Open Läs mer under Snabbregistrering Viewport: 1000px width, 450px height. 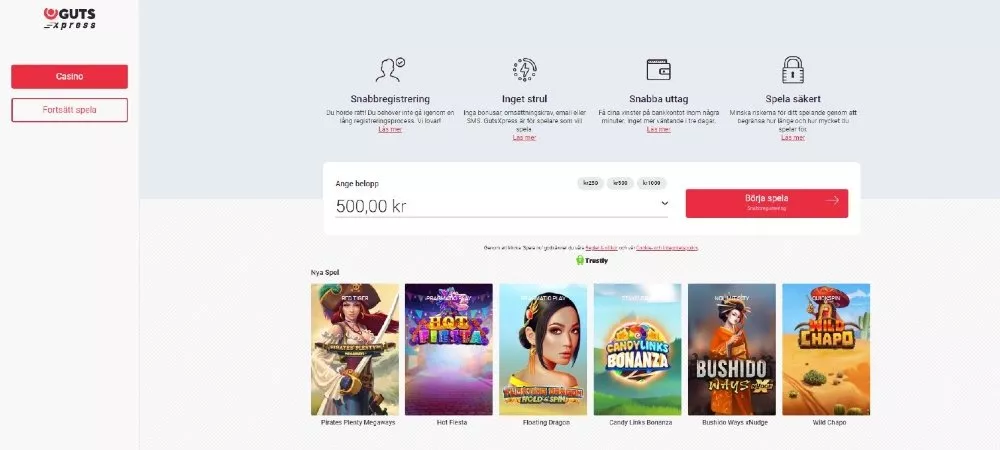pos(390,129)
